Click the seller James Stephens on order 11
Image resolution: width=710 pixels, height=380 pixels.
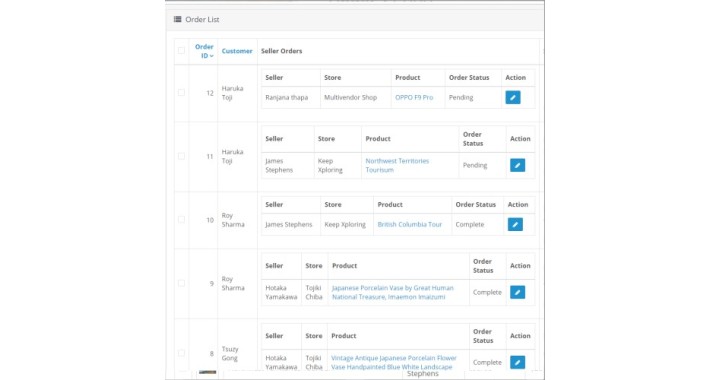[x=279, y=165]
